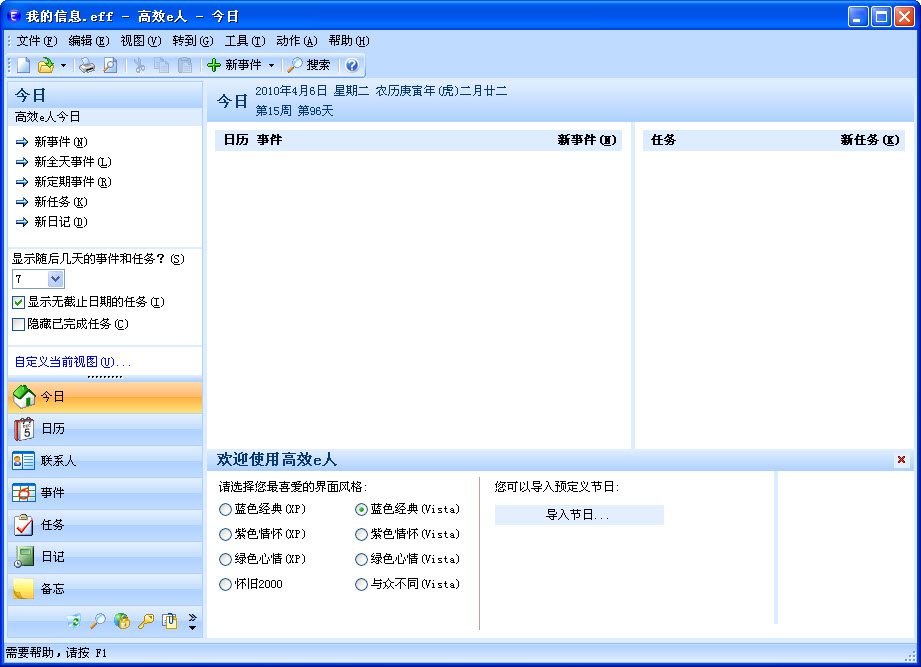Click the copy icon in toolbar

pyautogui.click(x=162, y=65)
